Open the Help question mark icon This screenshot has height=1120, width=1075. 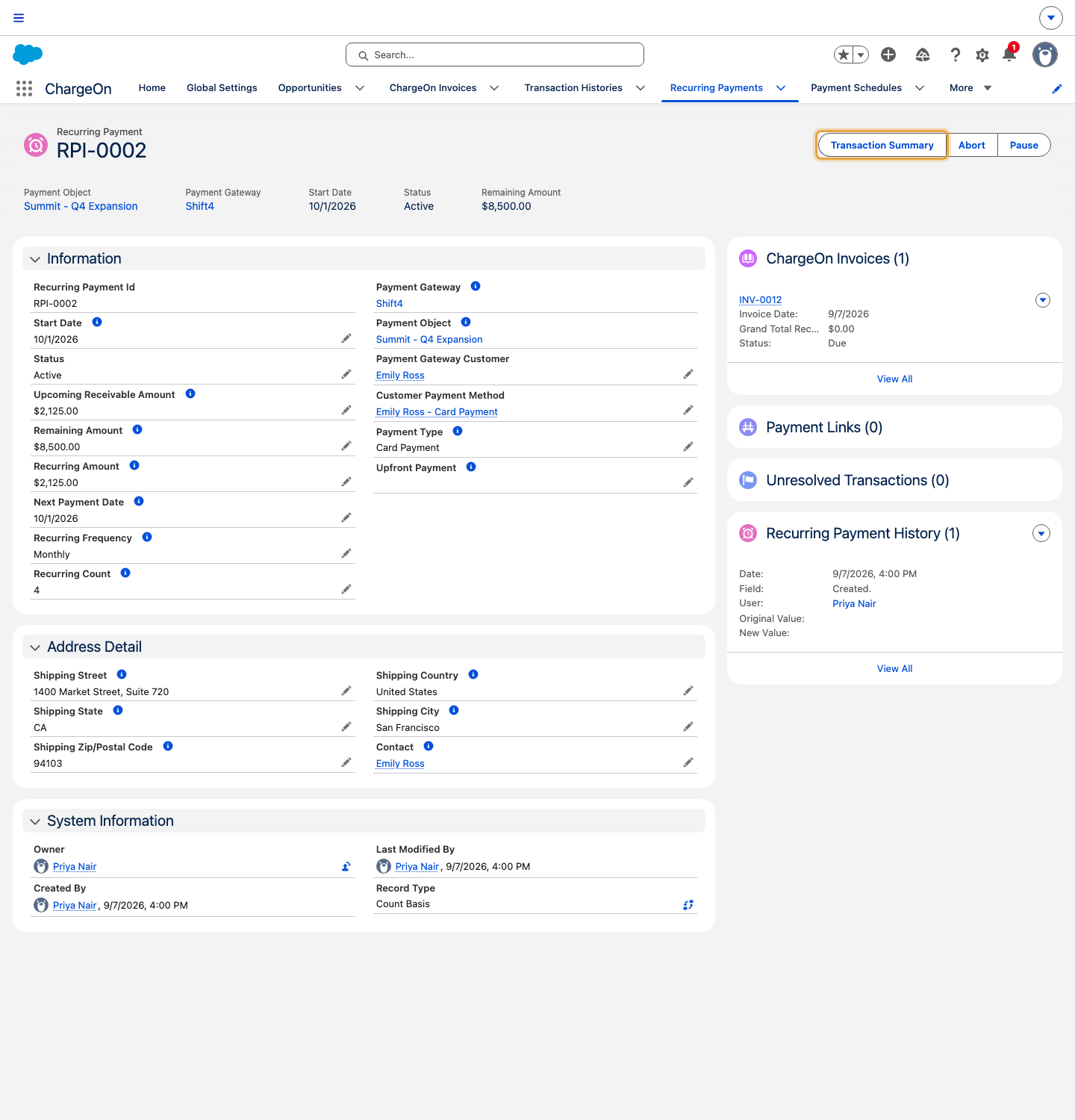(955, 55)
